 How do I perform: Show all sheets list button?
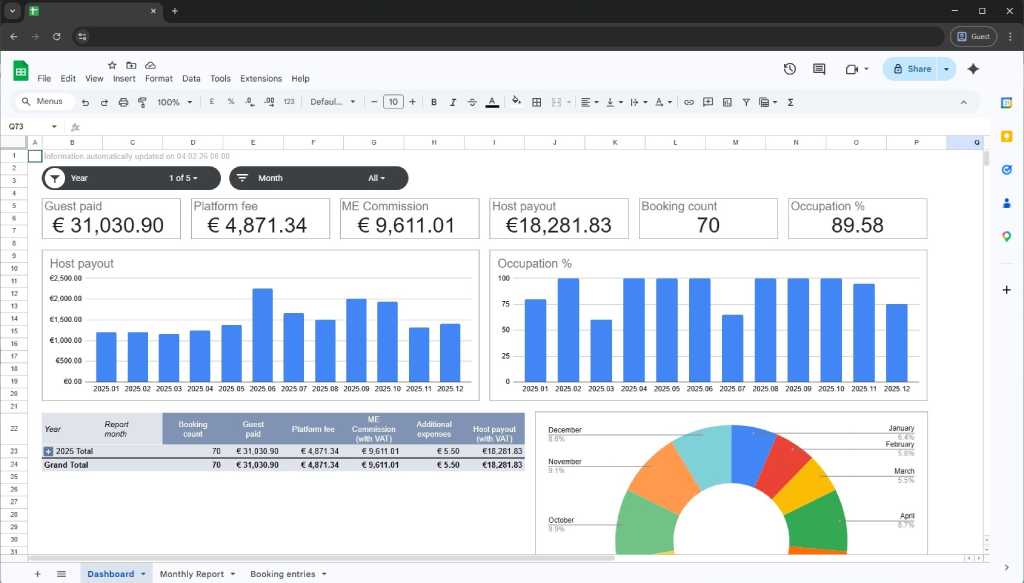pyautogui.click(x=61, y=574)
